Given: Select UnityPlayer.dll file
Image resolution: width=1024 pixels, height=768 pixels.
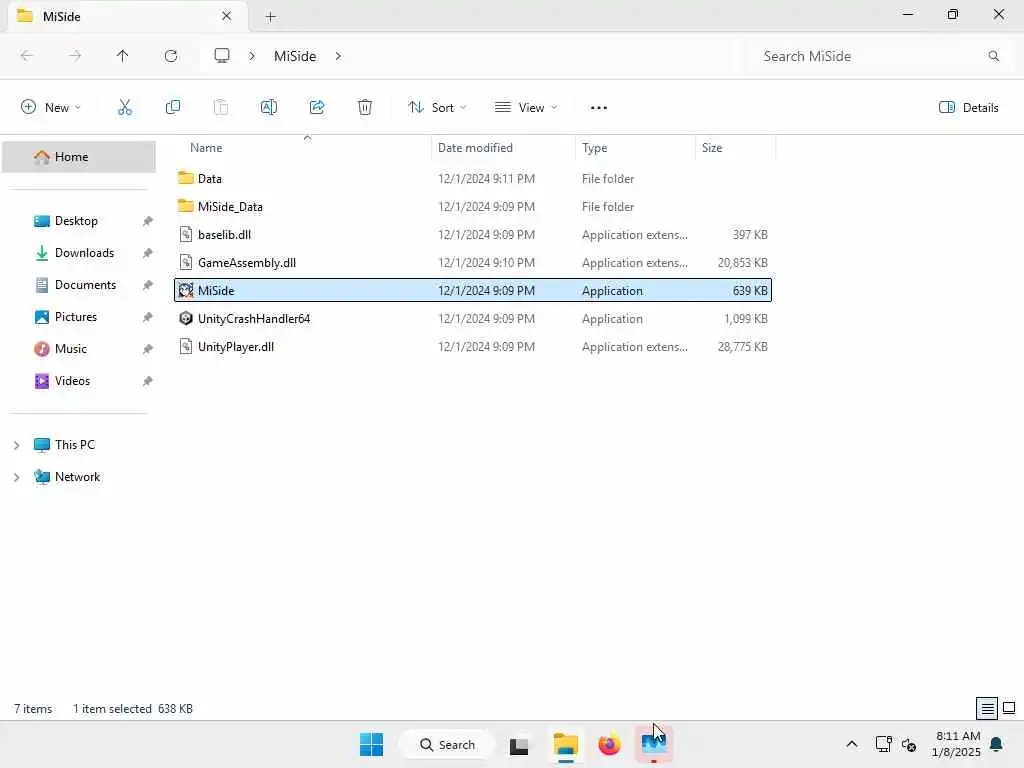Looking at the screenshot, I should click(473, 347).
